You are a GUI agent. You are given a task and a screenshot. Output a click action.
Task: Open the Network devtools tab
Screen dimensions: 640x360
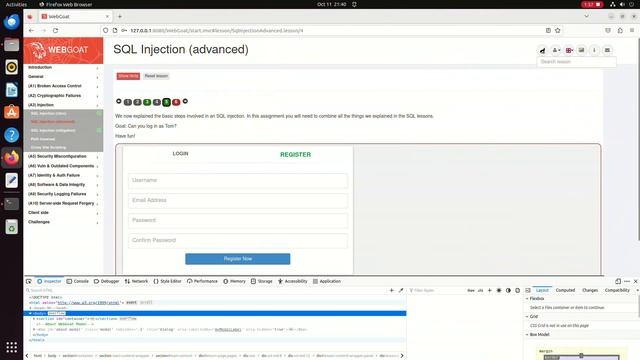click(x=136, y=281)
